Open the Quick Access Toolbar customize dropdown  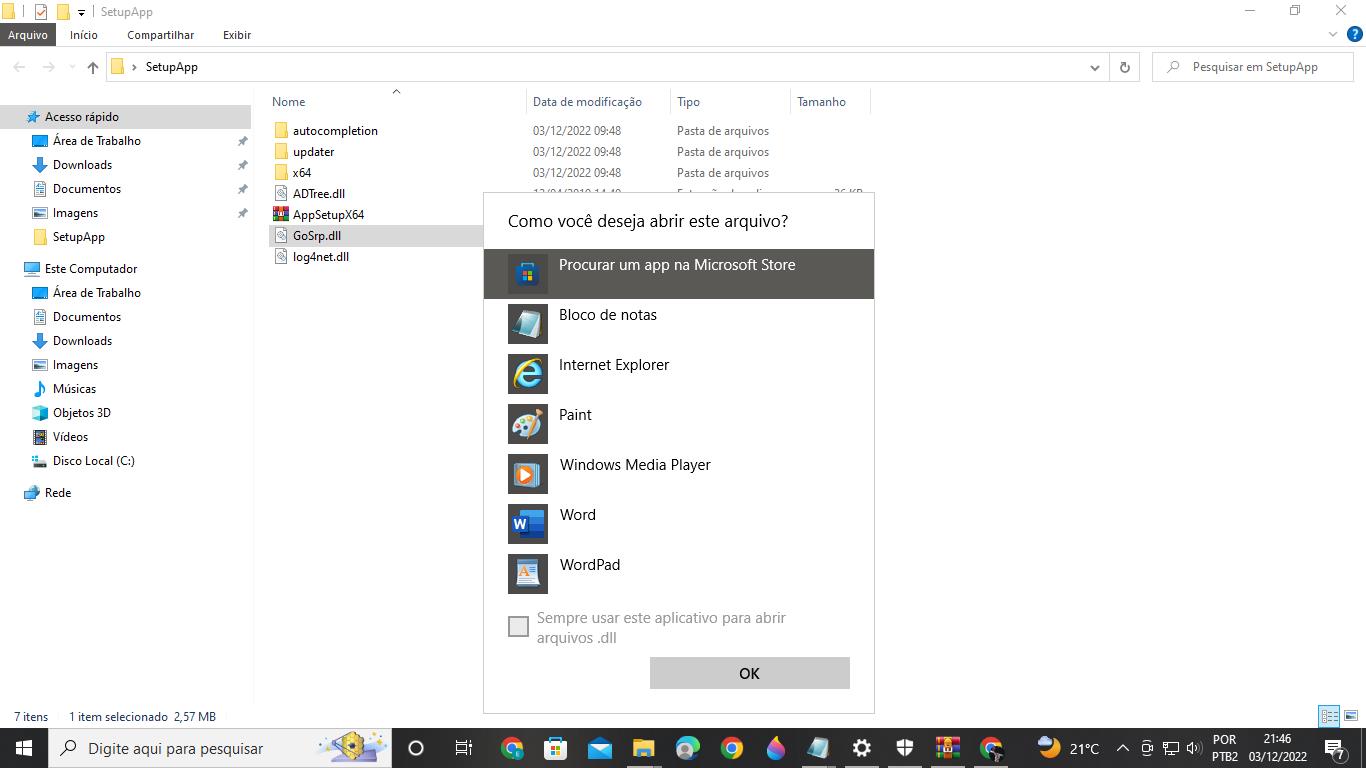tap(81, 12)
